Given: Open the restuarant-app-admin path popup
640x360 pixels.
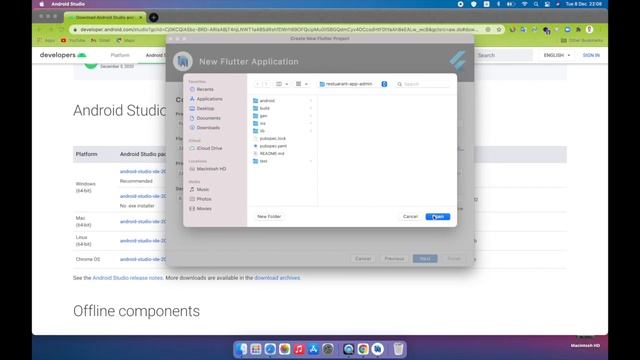Looking at the screenshot, I should tap(353, 84).
